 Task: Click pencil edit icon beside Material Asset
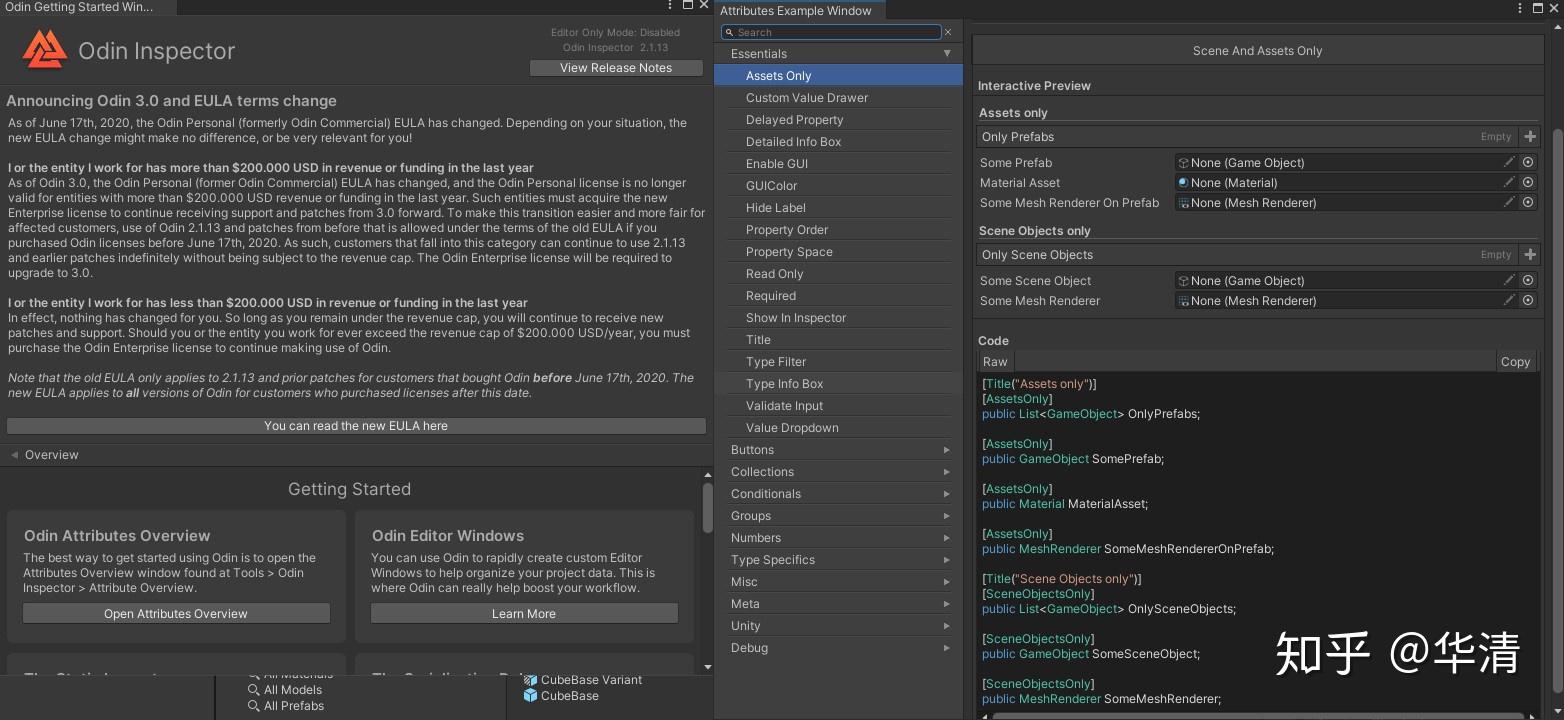1510,182
